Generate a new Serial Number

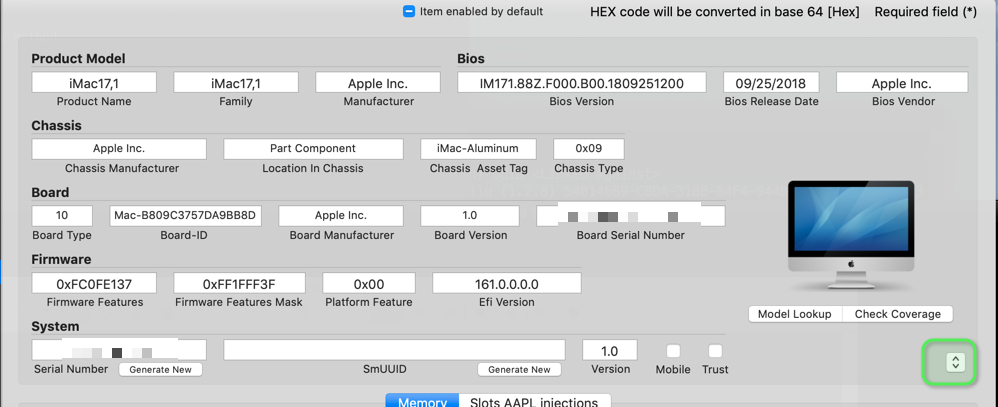(x=160, y=369)
